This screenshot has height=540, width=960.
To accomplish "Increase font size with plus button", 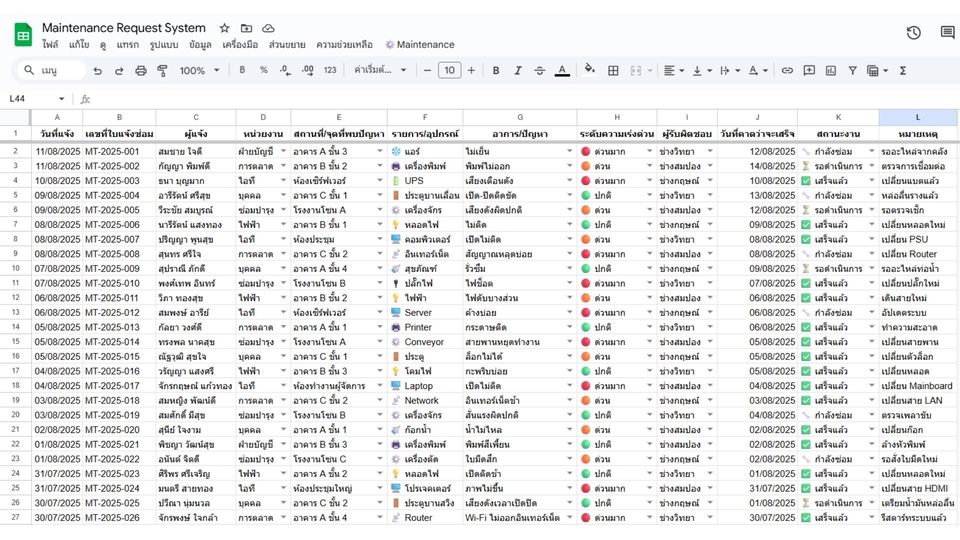I will (471, 70).
